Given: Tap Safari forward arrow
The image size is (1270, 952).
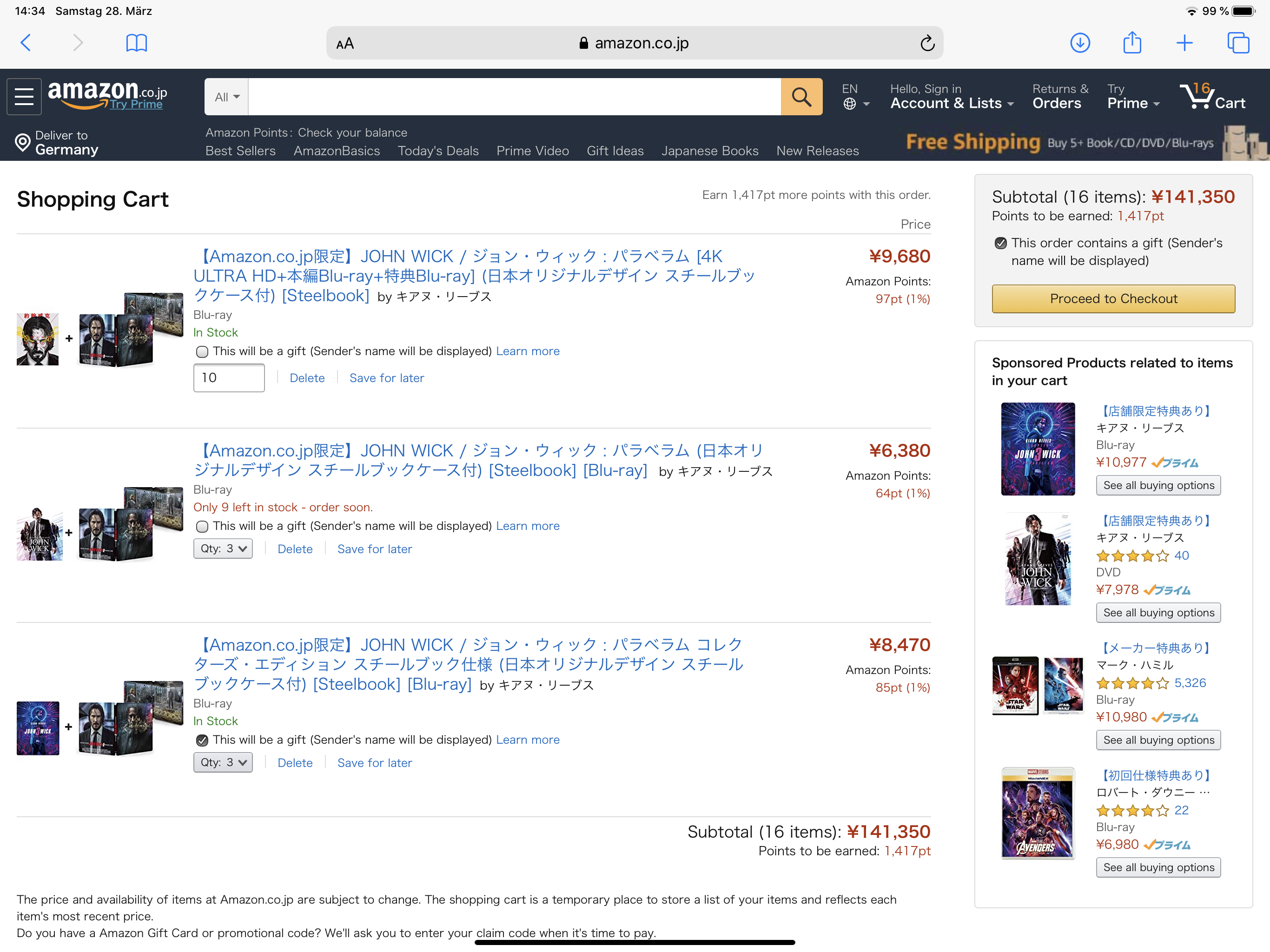Looking at the screenshot, I should (x=78, y=43).
